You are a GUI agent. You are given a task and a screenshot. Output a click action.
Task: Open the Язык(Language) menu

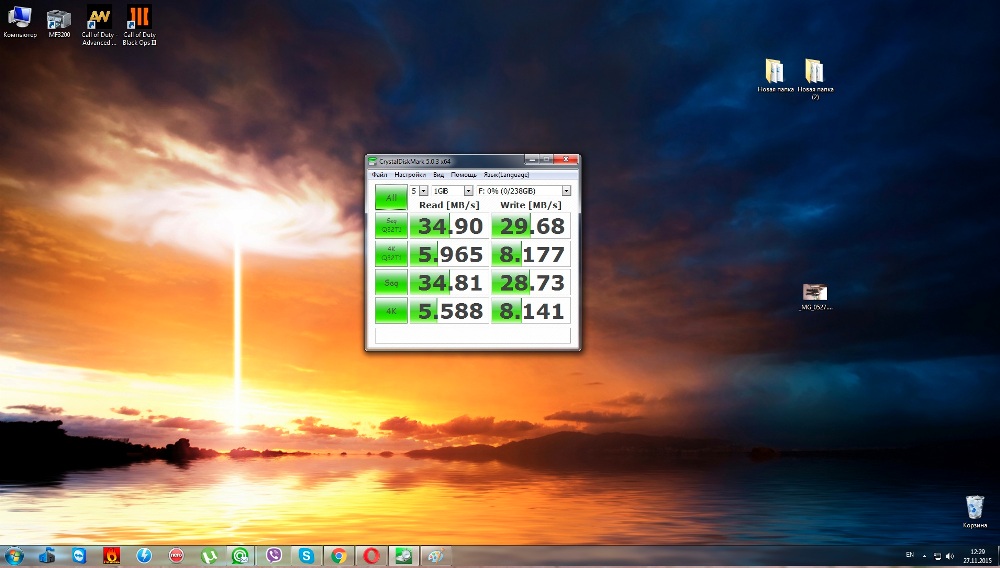[506, 175]
